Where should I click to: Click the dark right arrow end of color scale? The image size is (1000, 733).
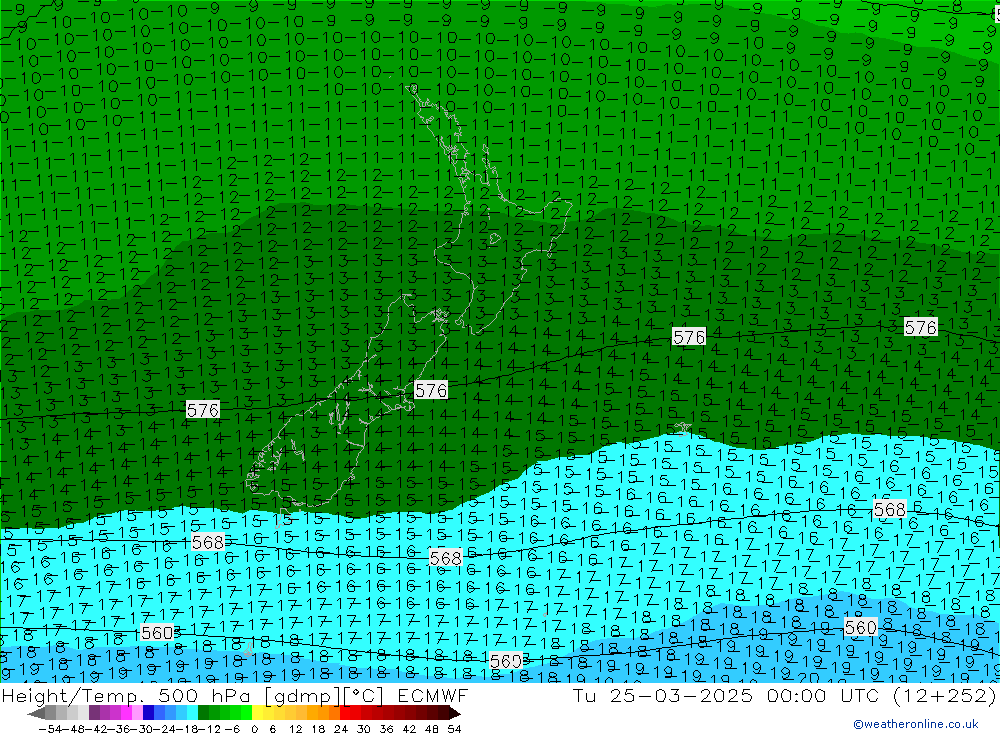(454, 713)
